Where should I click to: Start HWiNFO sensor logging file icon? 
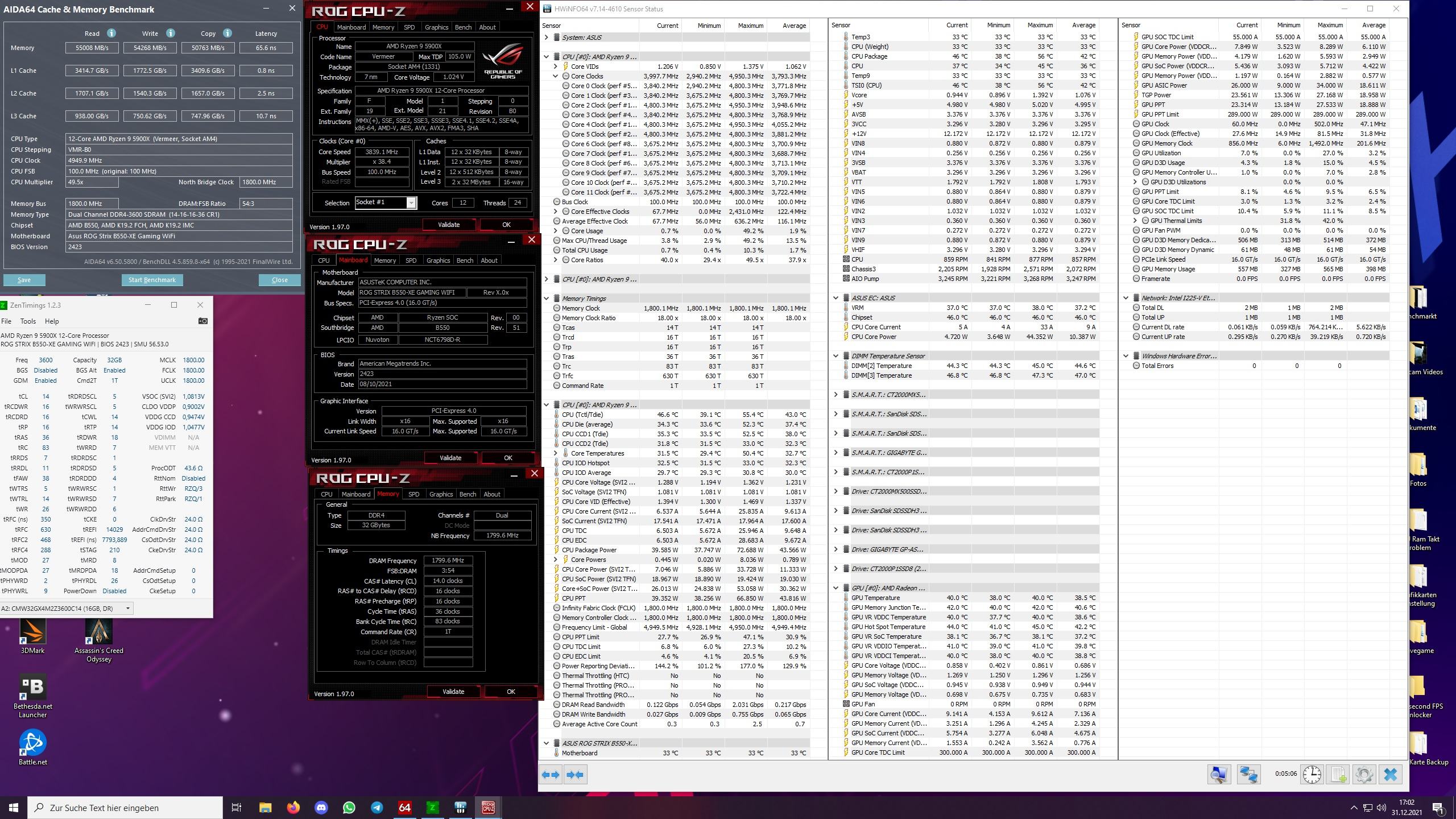(x=1338, y=774)
